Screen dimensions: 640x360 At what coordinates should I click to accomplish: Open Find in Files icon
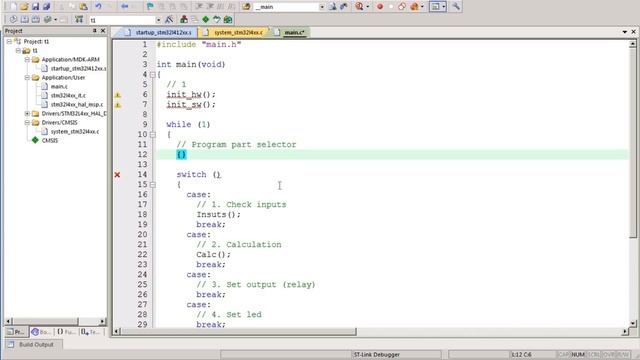click(x=246, y=7)
